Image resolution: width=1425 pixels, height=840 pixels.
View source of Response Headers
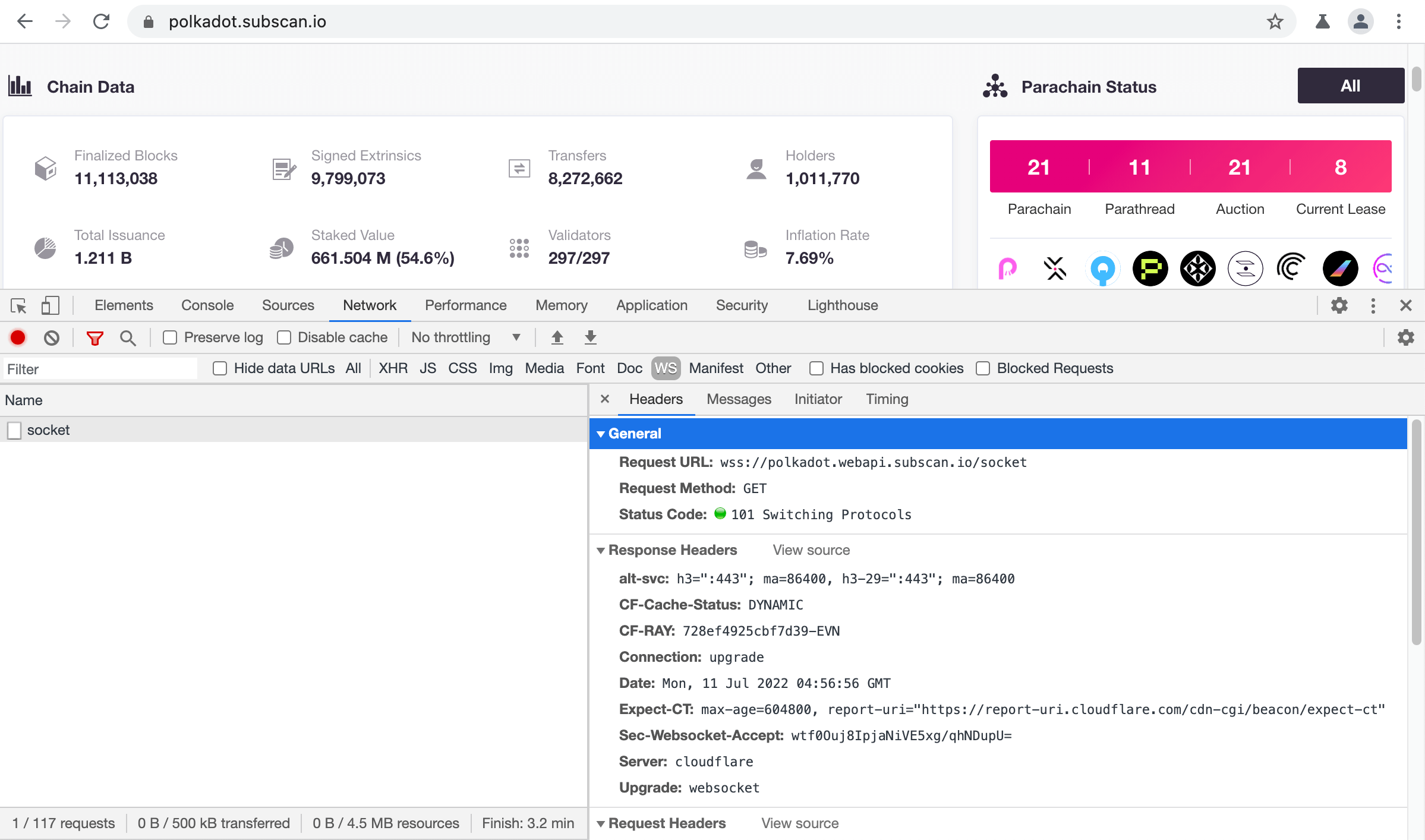pos(811,550)
